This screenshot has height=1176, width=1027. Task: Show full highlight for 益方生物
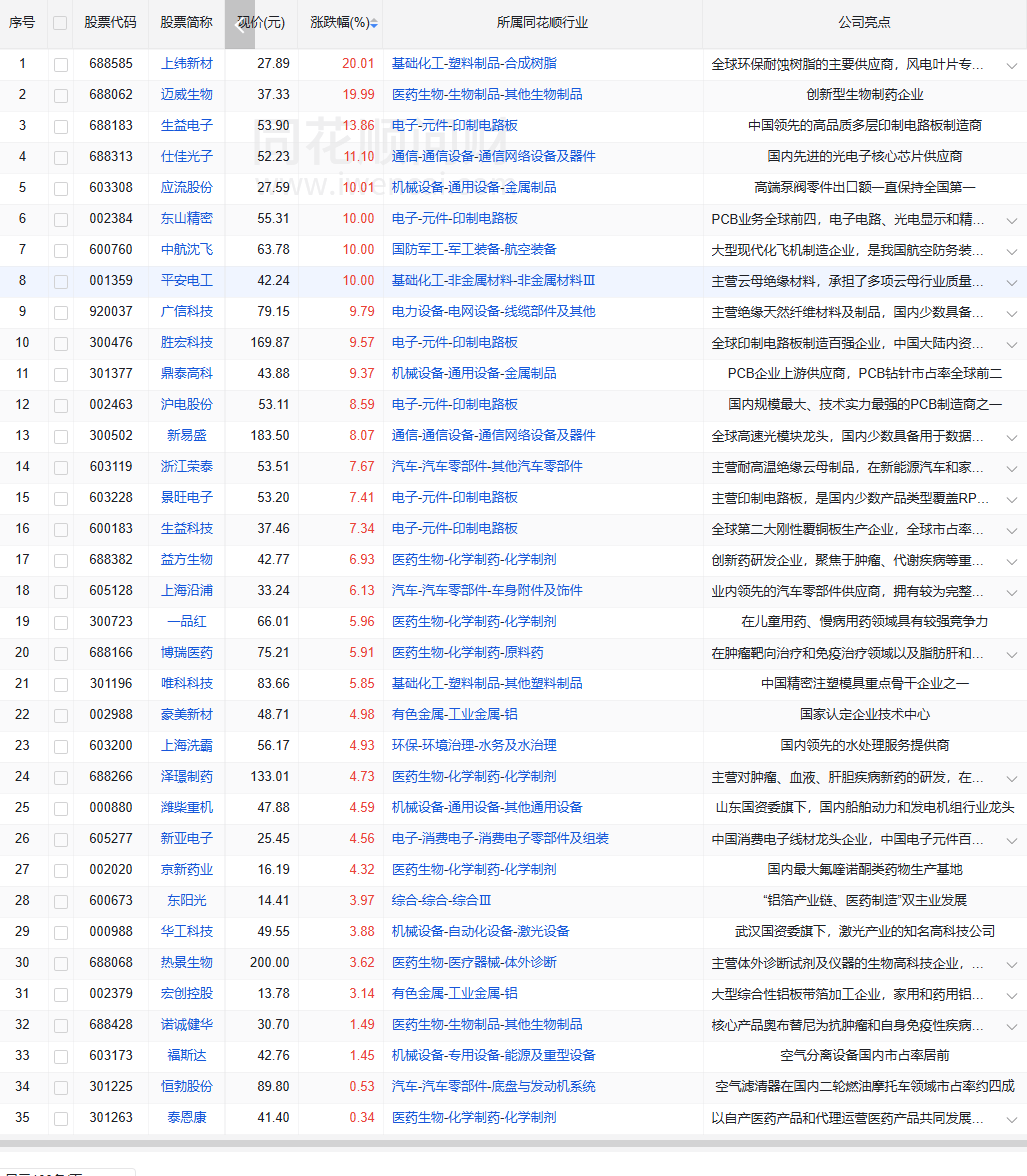(x=1012, y=561)
